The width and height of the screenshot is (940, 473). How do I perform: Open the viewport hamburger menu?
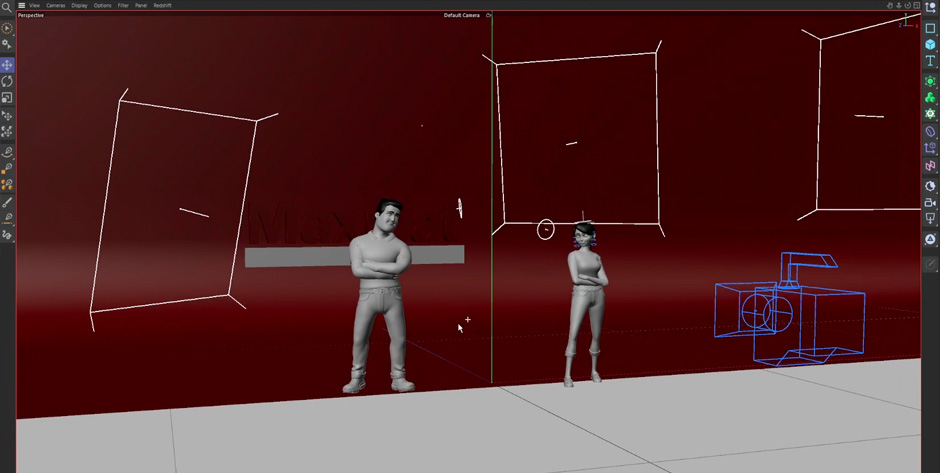(x=21, y=5)
